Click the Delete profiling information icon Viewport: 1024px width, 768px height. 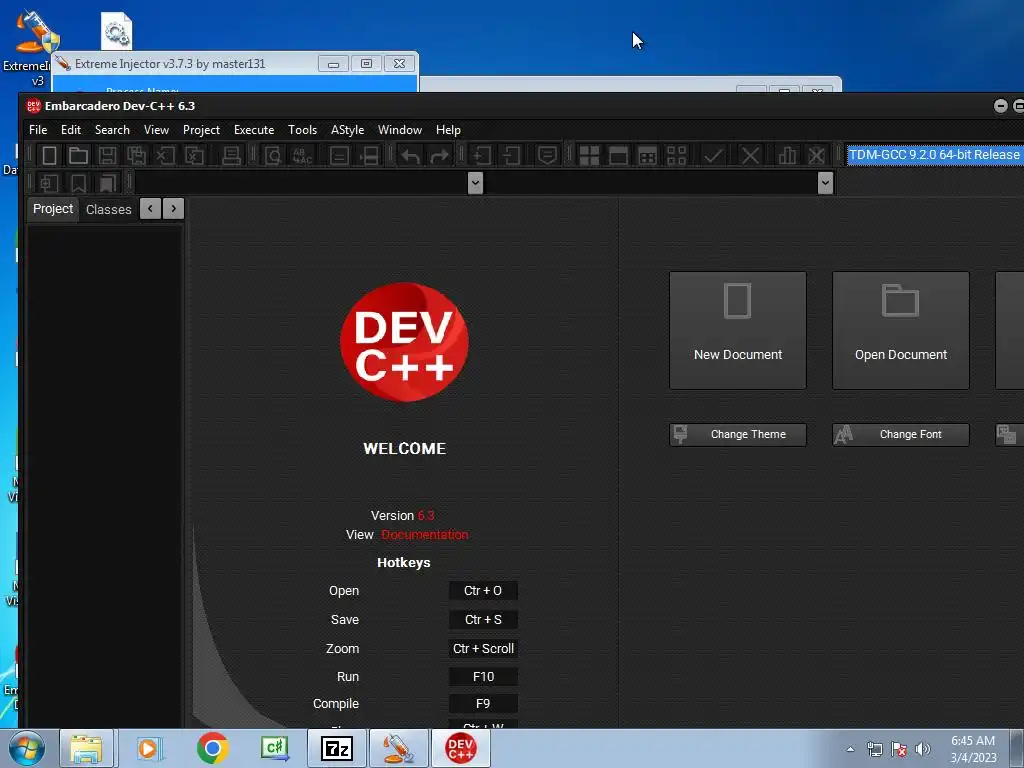click(x=816, y=155)
